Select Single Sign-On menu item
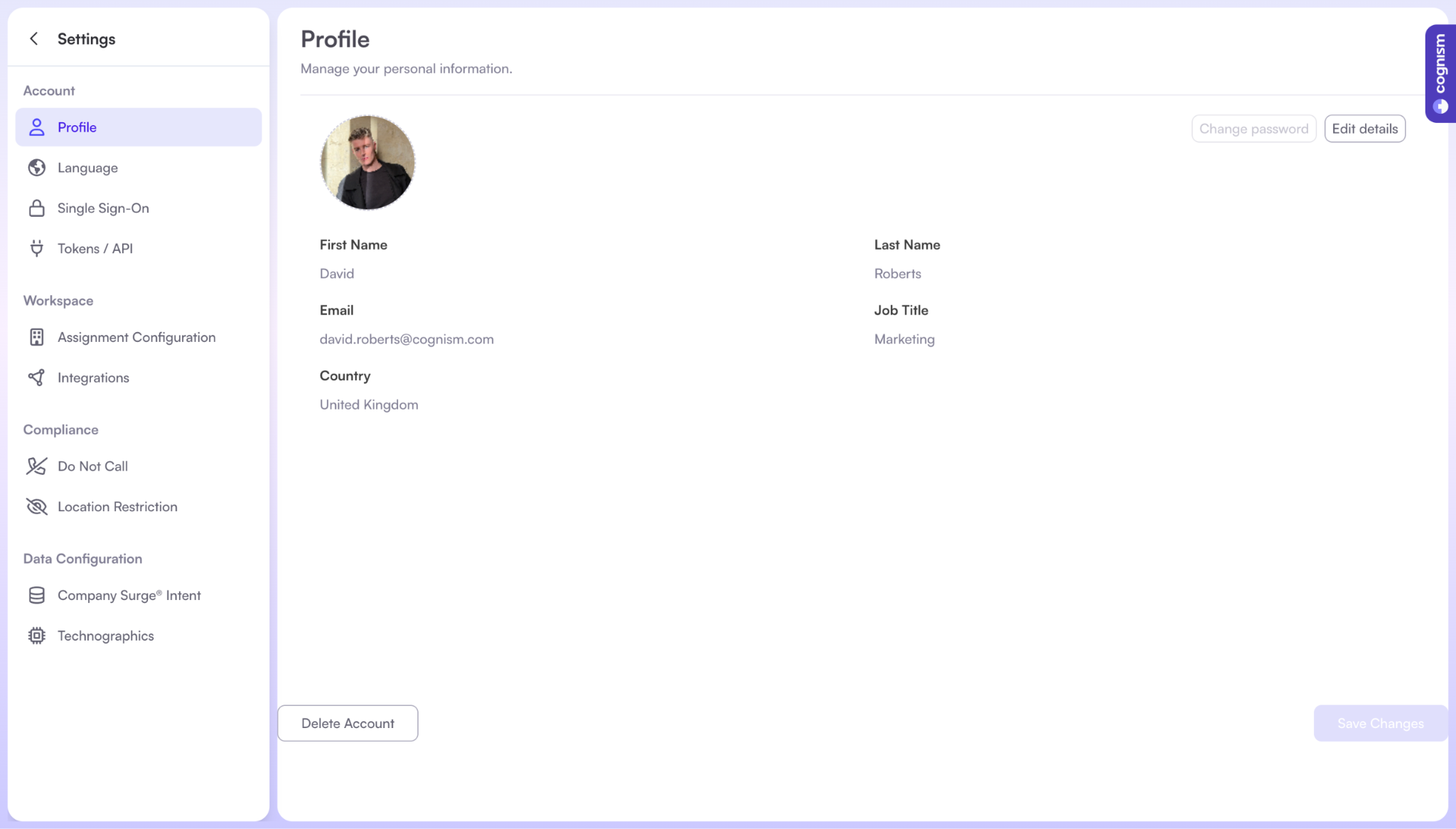Image resolution: width=1456 pixels, height=829 pixels. [103, 208]
